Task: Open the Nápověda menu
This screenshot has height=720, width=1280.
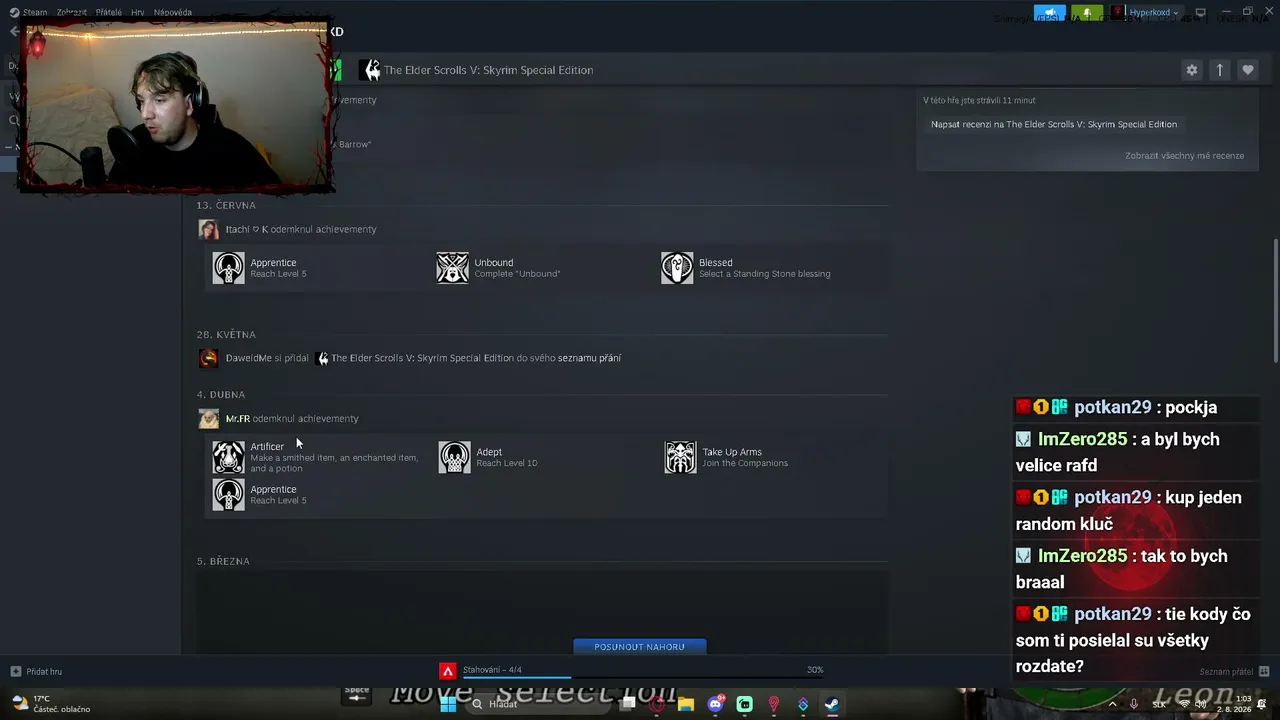Action: (173, 13)
